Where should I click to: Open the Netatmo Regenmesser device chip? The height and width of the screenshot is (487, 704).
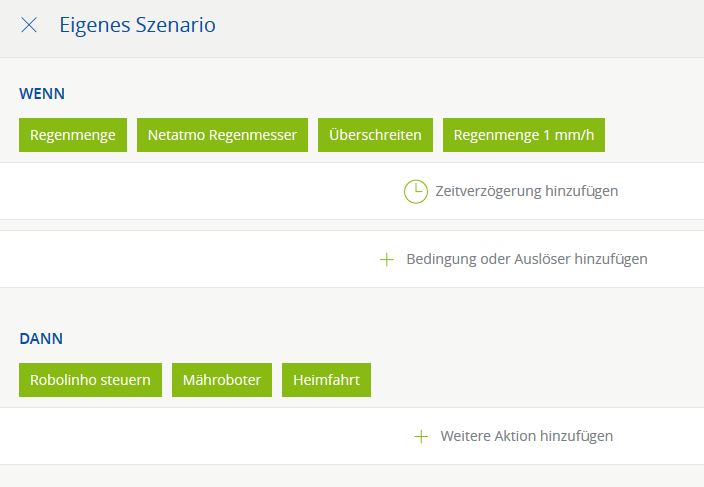(222, 135)
